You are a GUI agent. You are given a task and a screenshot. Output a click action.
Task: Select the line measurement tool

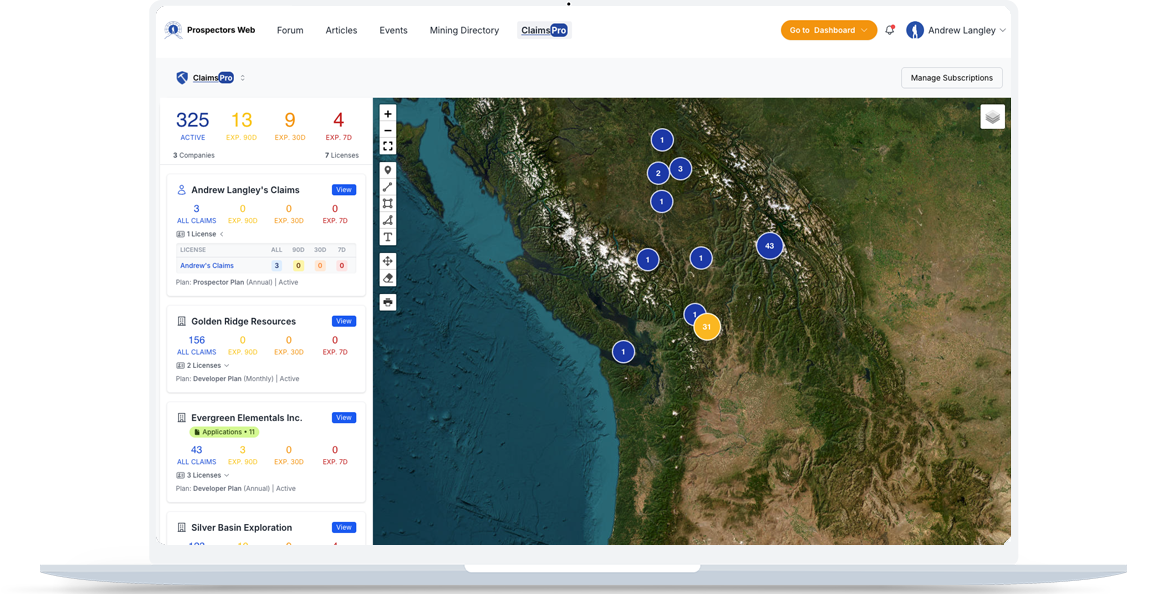388,186
